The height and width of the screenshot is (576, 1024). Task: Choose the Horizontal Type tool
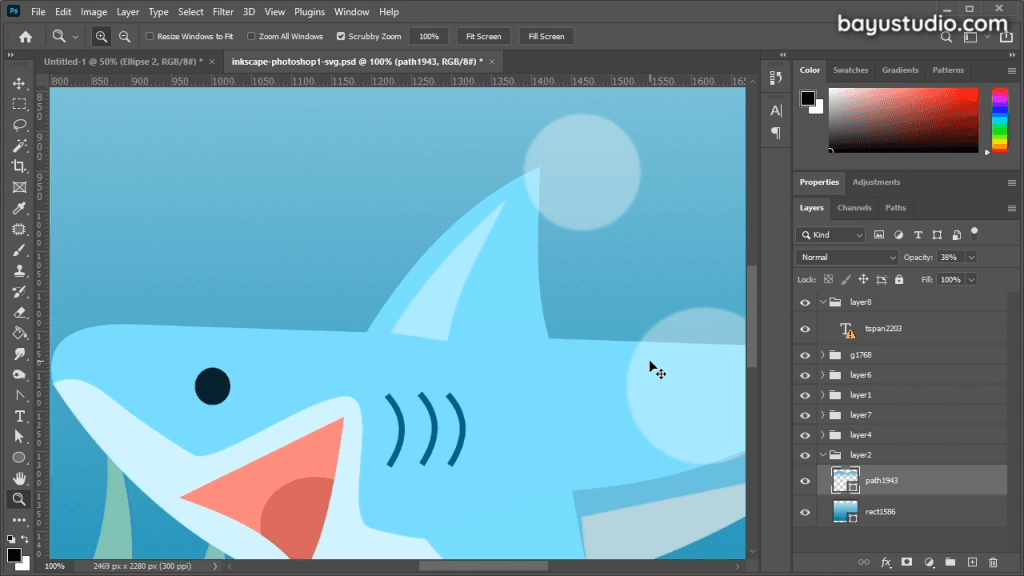coord(19,416)
